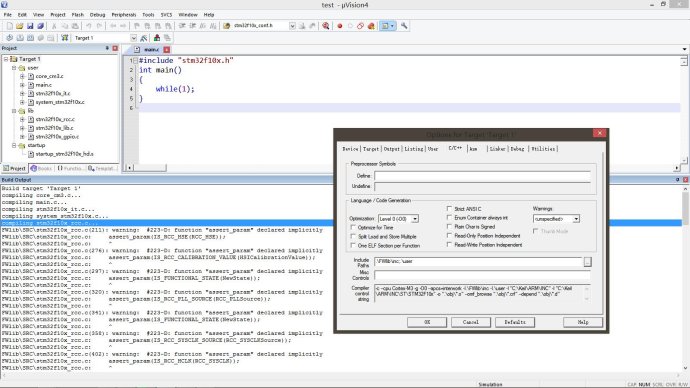
Task: Navigate backwards using toolbar arrow
Action: click(x=113, y=26)
